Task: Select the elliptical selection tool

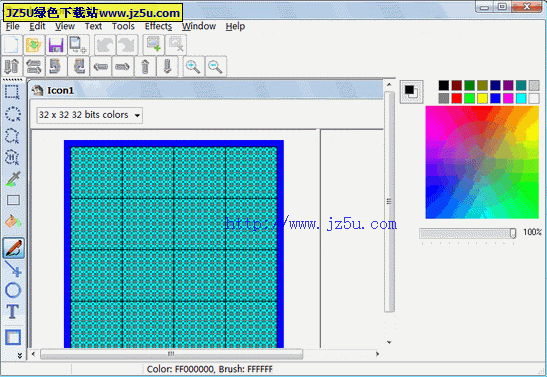Action: tap(13, 114)
